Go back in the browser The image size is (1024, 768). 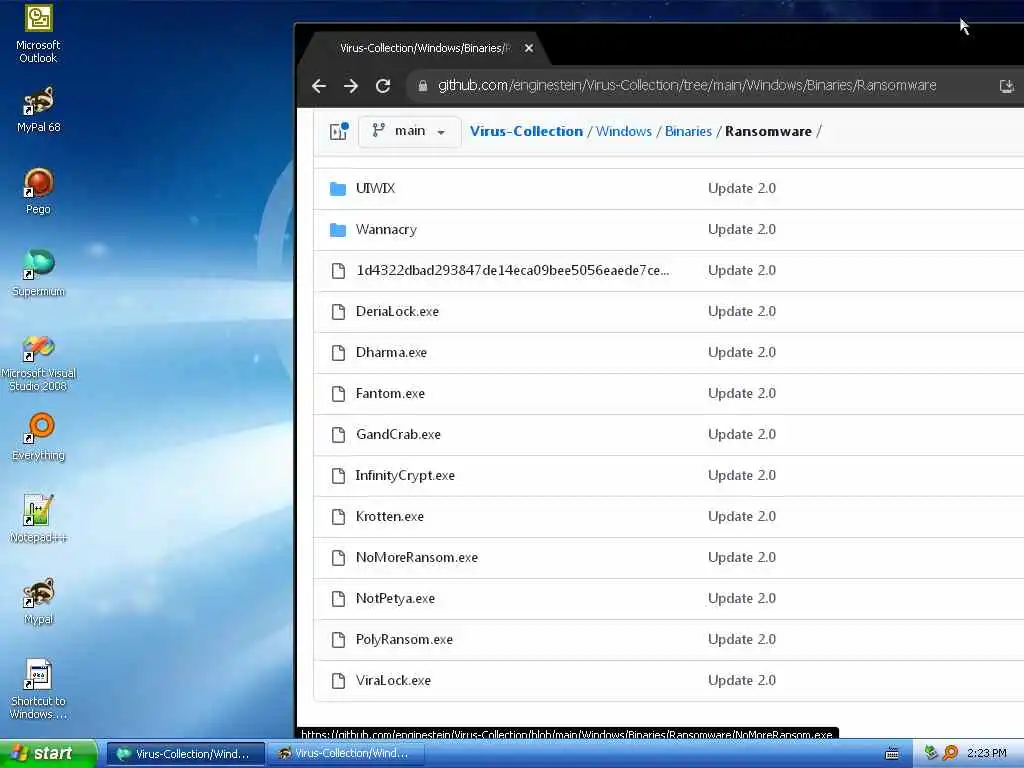(x=319, y=86)
